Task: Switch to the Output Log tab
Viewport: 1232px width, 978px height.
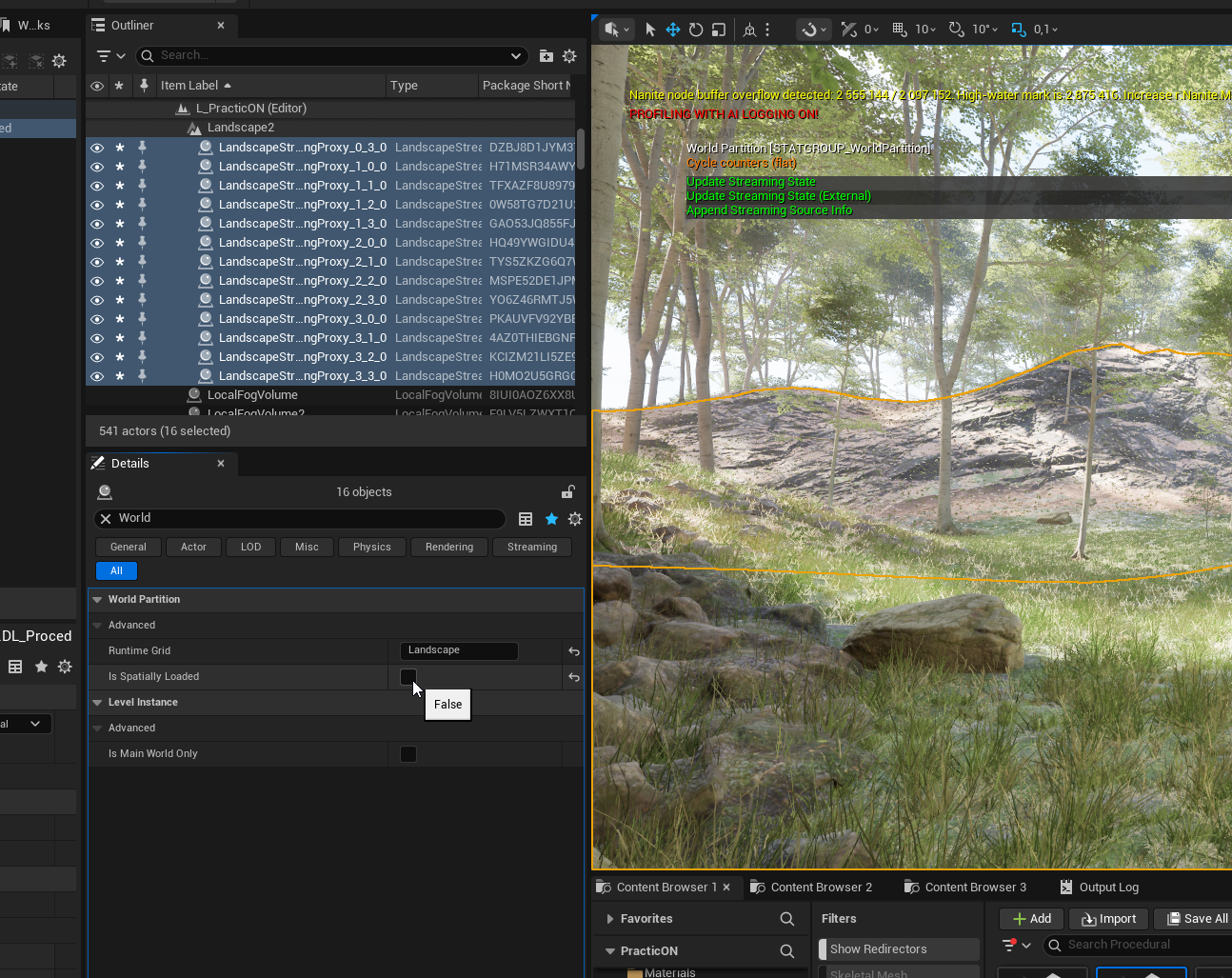Action: pyautogui.click(x=1107, y=888)
